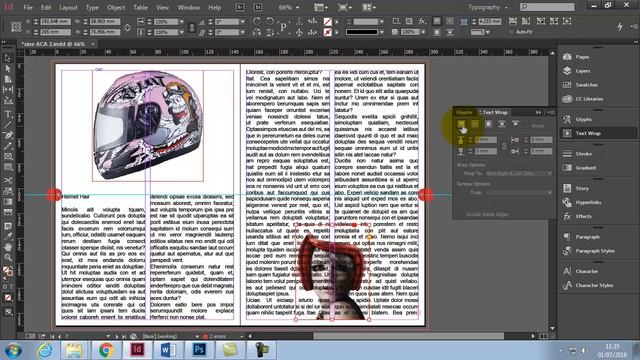Select Jump to next column option
This screenshot has width=640, height=360.
pyautogui.click(x=516, y=124)
